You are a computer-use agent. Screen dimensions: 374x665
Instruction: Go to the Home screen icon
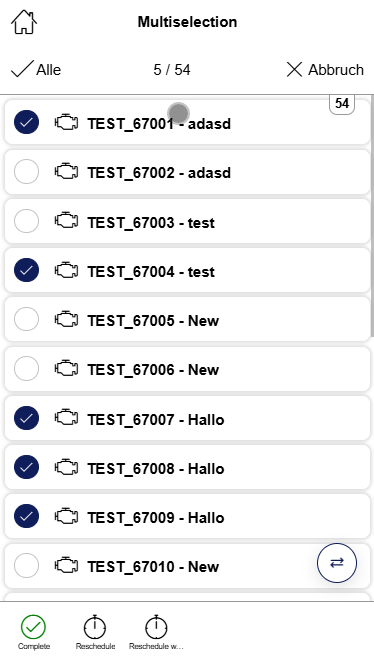coord(24,22)
